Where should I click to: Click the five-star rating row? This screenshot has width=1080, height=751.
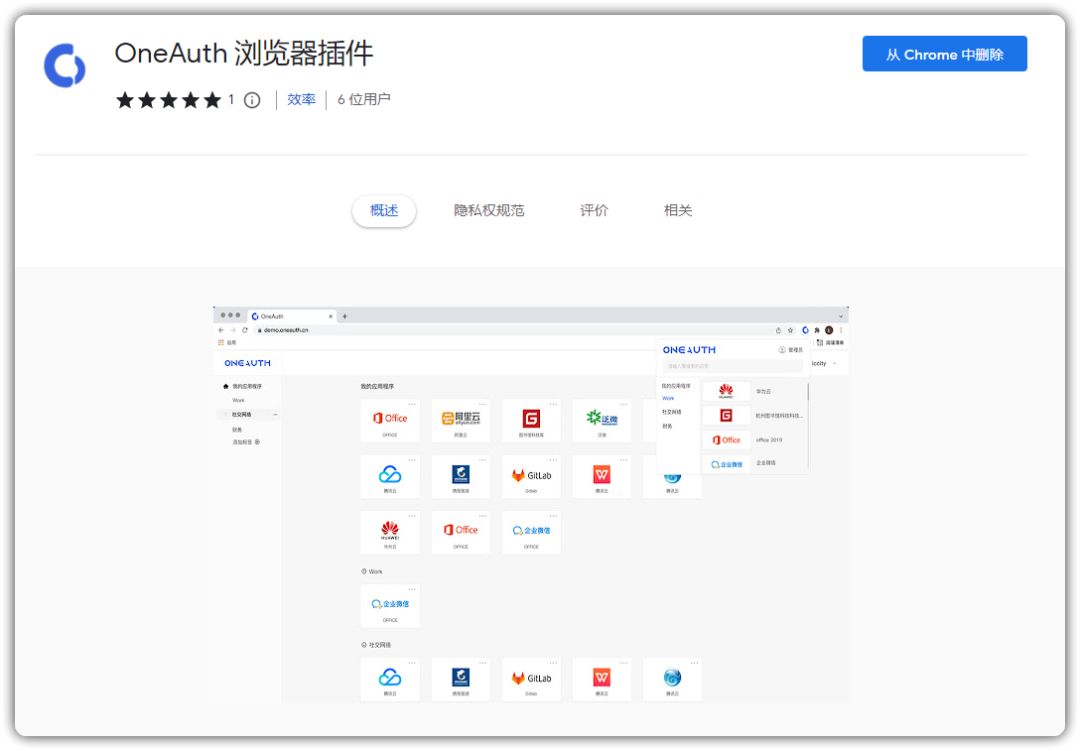click(x=169, y=101)
